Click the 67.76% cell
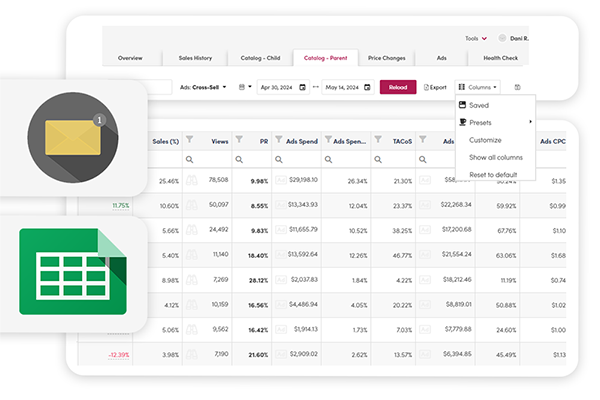The width and height of the screenshot is (600, 400). click(506, 231)
